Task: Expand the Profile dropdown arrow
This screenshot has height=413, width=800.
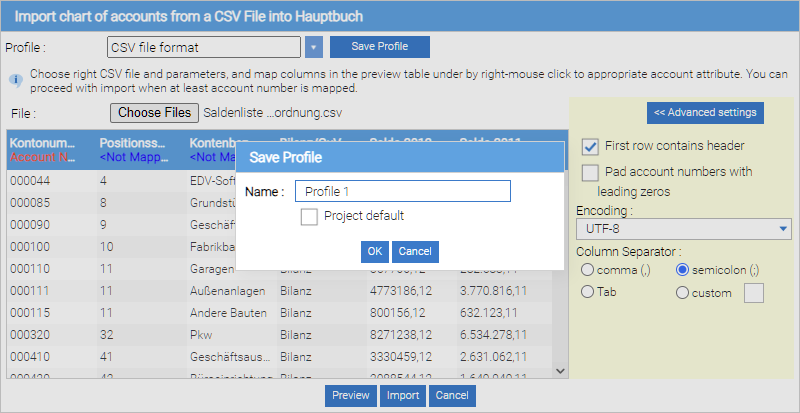Action: coord(314,47)
